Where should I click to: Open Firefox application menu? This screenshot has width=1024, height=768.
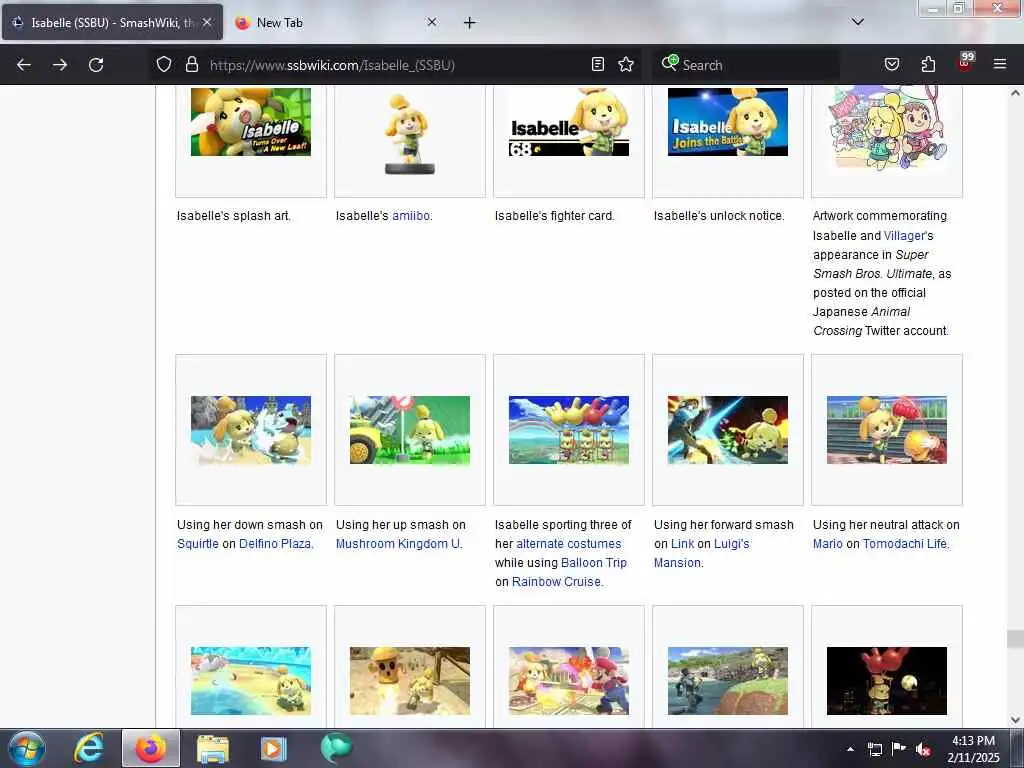pyautogui.click(x=999, y=64)
